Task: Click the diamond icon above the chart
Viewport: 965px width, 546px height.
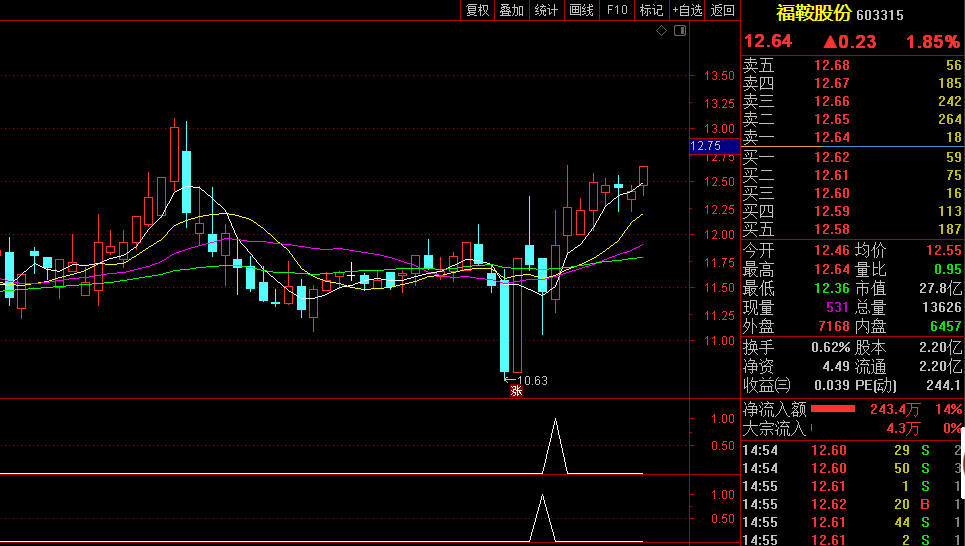Action: pyautogui.click(x=662, y=31)
